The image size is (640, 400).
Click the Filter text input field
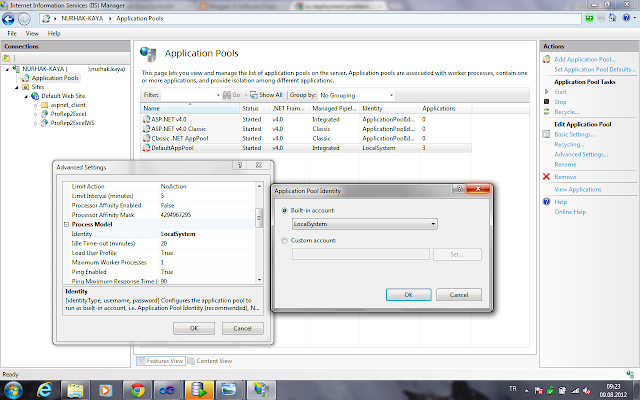coord(188,95)
